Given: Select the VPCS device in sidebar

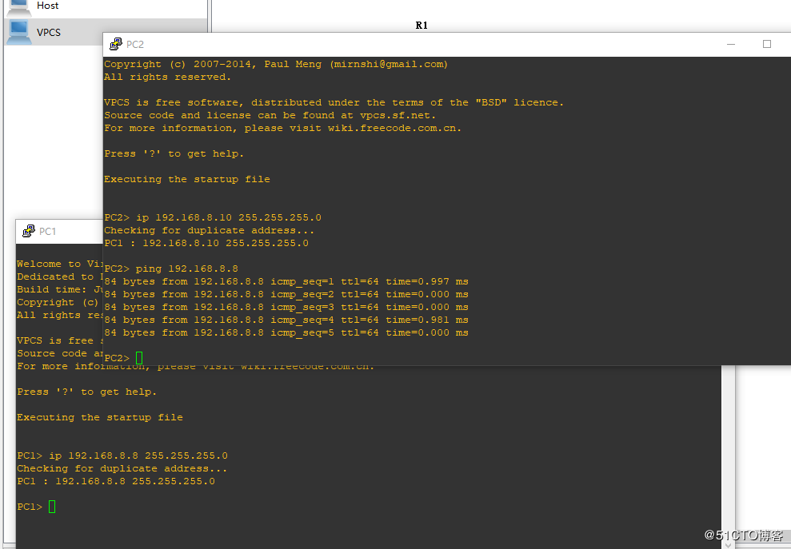Looking at the screenshot, I should pos(105,32).
